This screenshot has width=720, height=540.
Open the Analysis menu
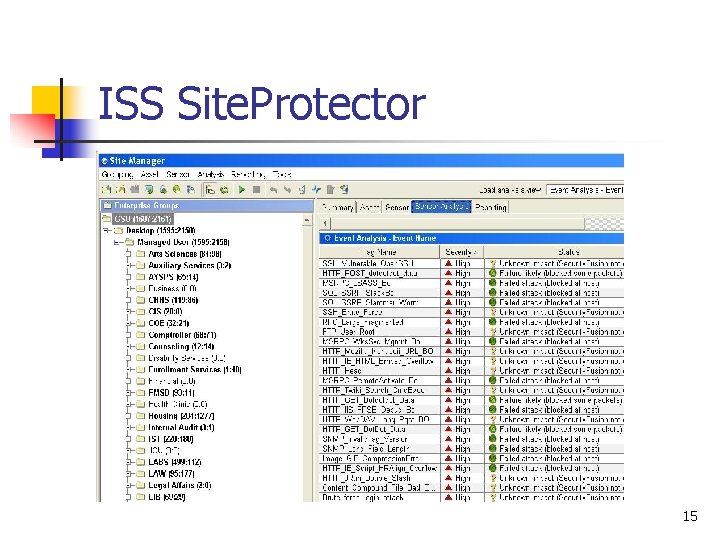pyautogui.click(x=211, y=174)
